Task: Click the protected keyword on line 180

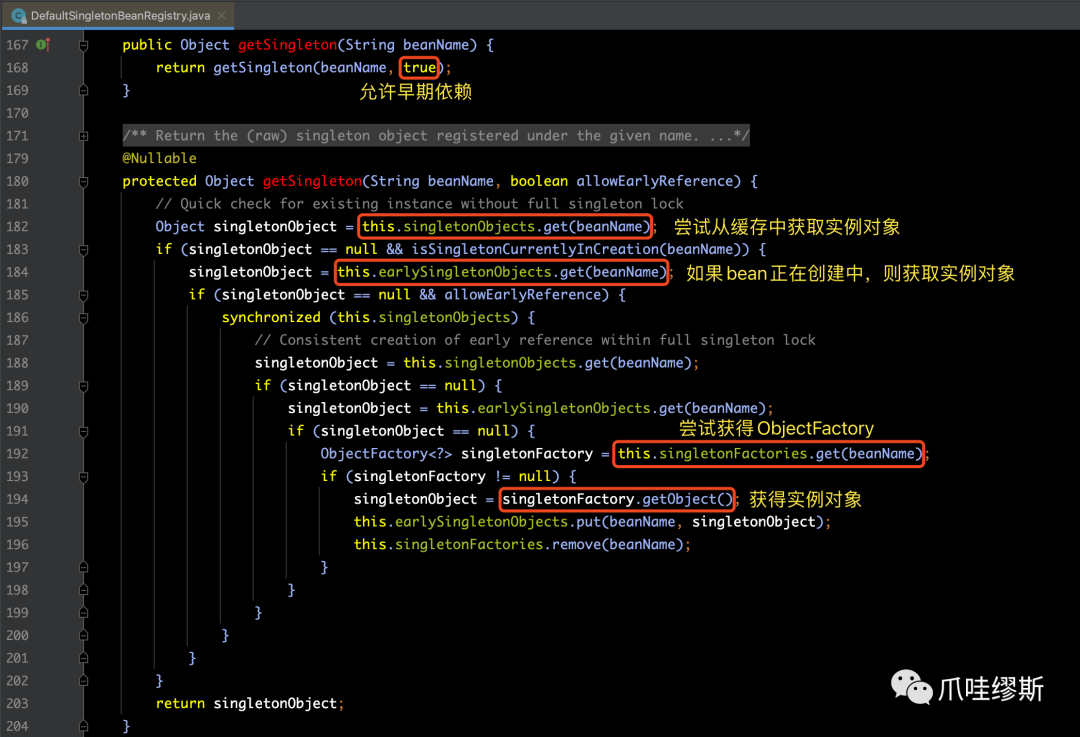Action: pyautogui.click(x=160, y=181)
